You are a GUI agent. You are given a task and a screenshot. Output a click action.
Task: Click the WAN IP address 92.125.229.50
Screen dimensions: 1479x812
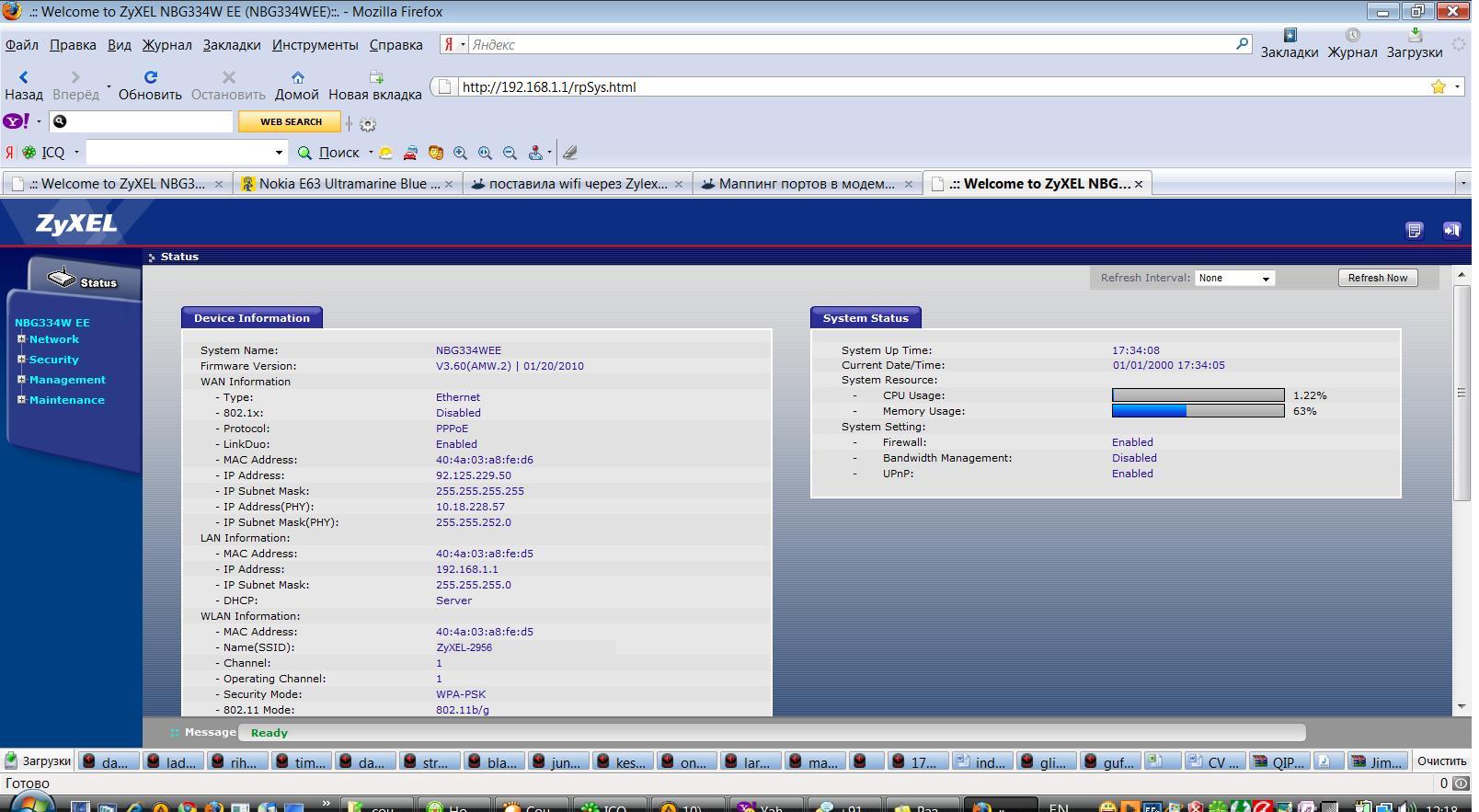[473, 475]
